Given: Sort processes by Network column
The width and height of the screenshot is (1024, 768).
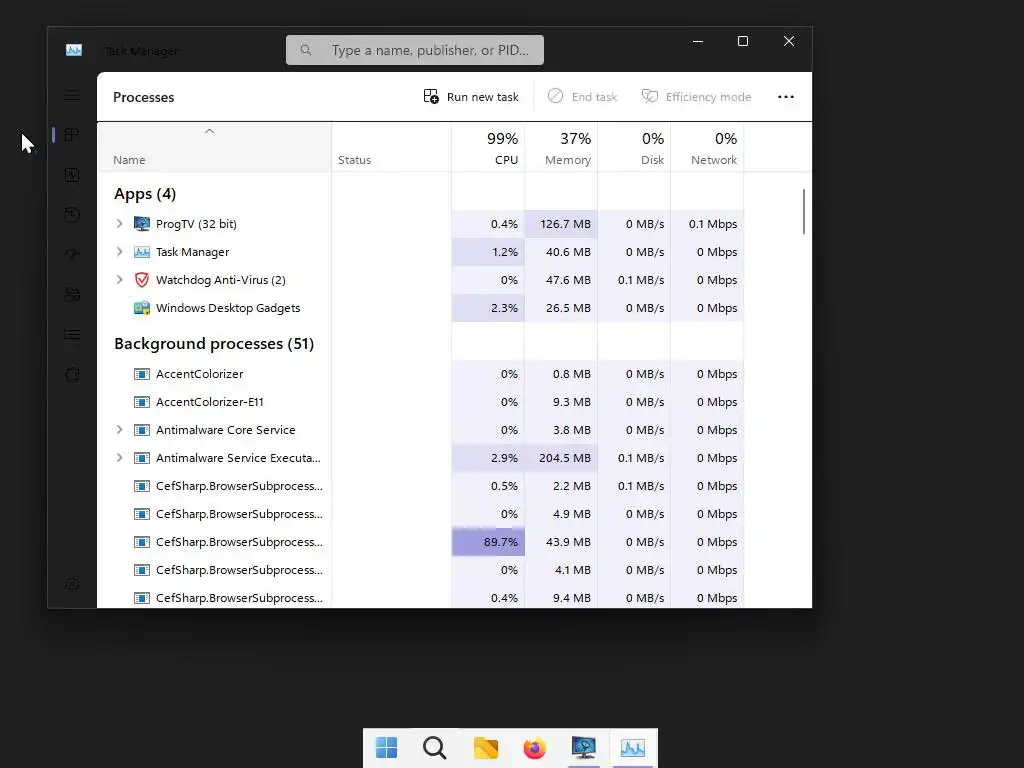Looking at the screenshot, I should (707, 148).
